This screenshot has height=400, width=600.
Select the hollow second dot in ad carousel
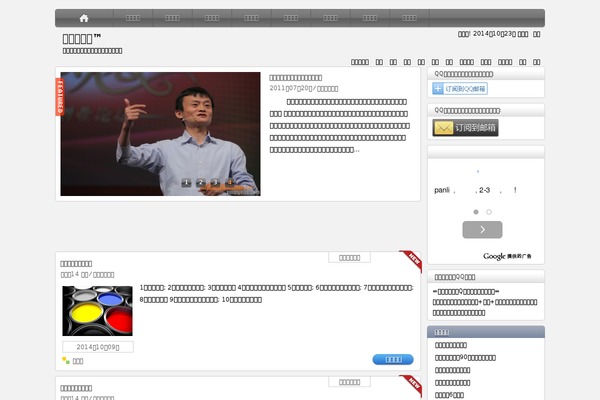click(489, 212)
